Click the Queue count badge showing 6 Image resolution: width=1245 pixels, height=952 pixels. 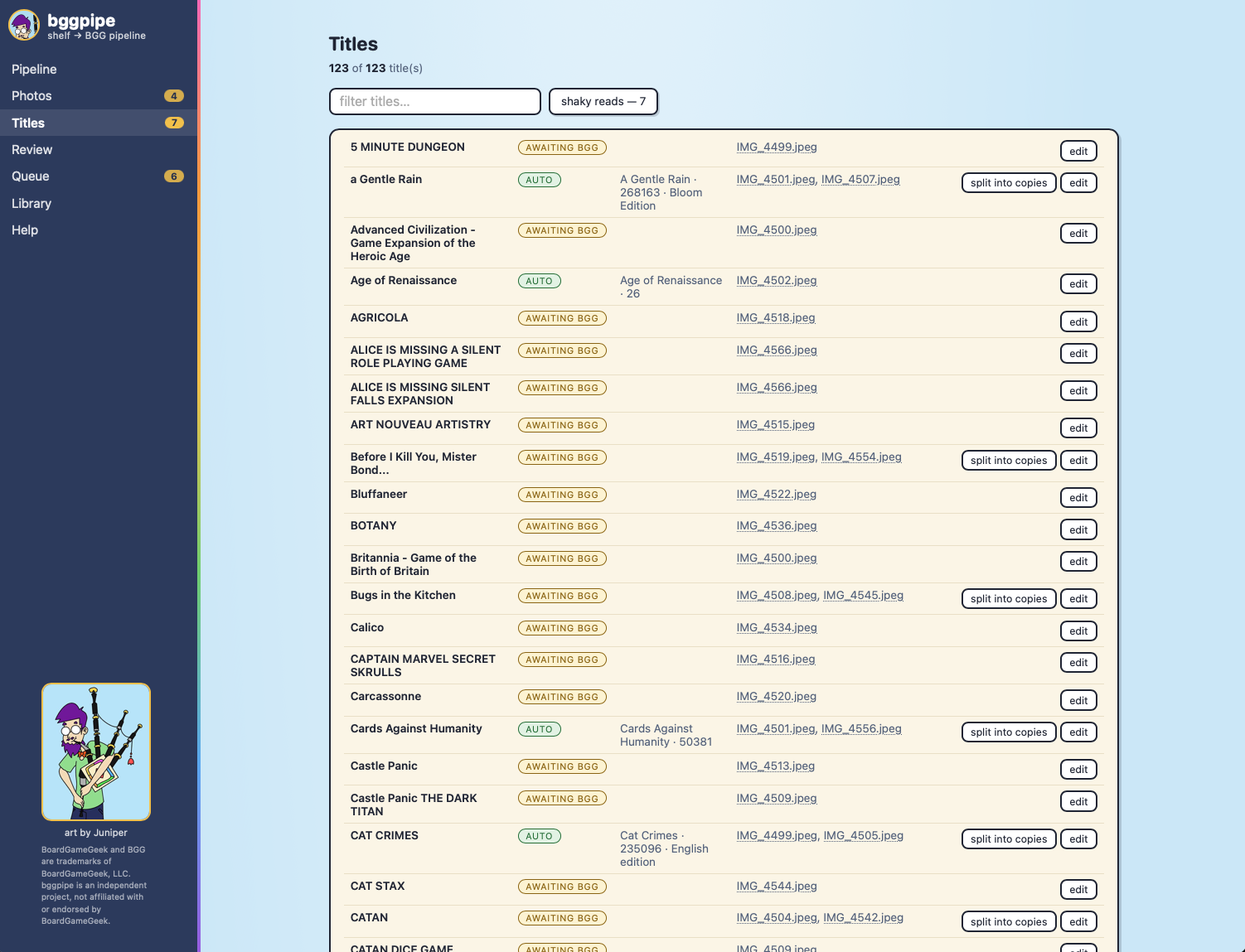[174, 176]
